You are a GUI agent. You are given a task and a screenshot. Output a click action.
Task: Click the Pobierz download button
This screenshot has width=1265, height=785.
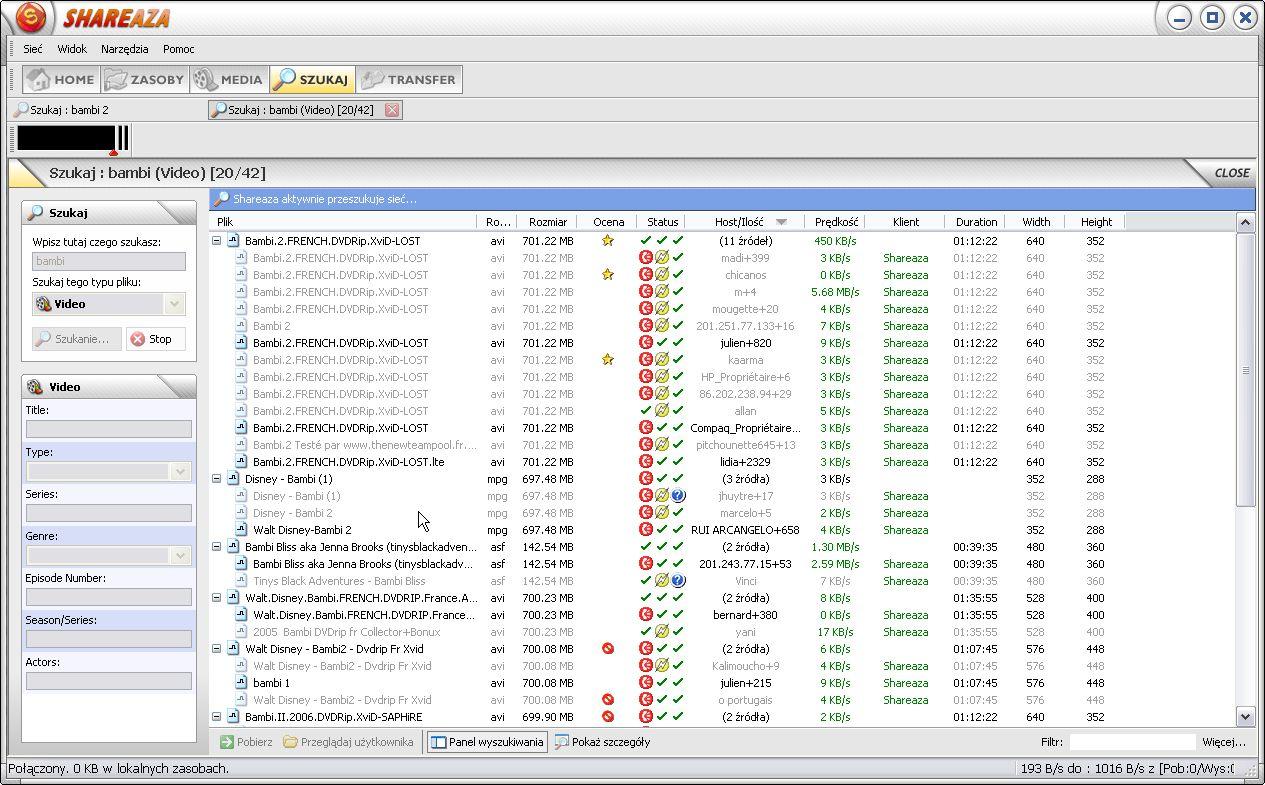246,742
